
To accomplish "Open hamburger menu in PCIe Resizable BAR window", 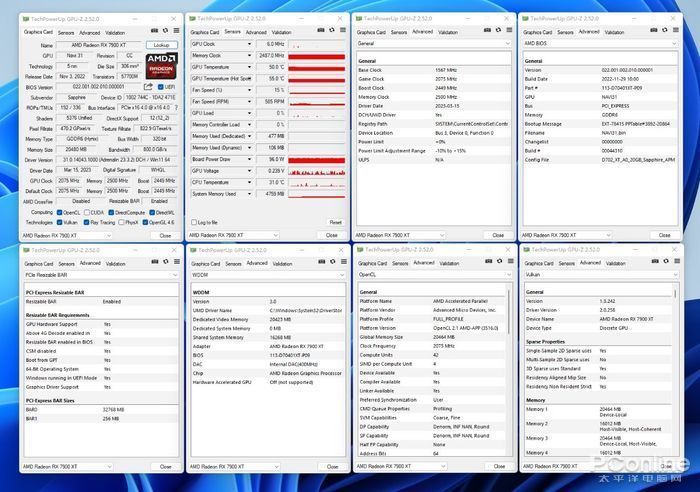I will click(x=177, y=262).
